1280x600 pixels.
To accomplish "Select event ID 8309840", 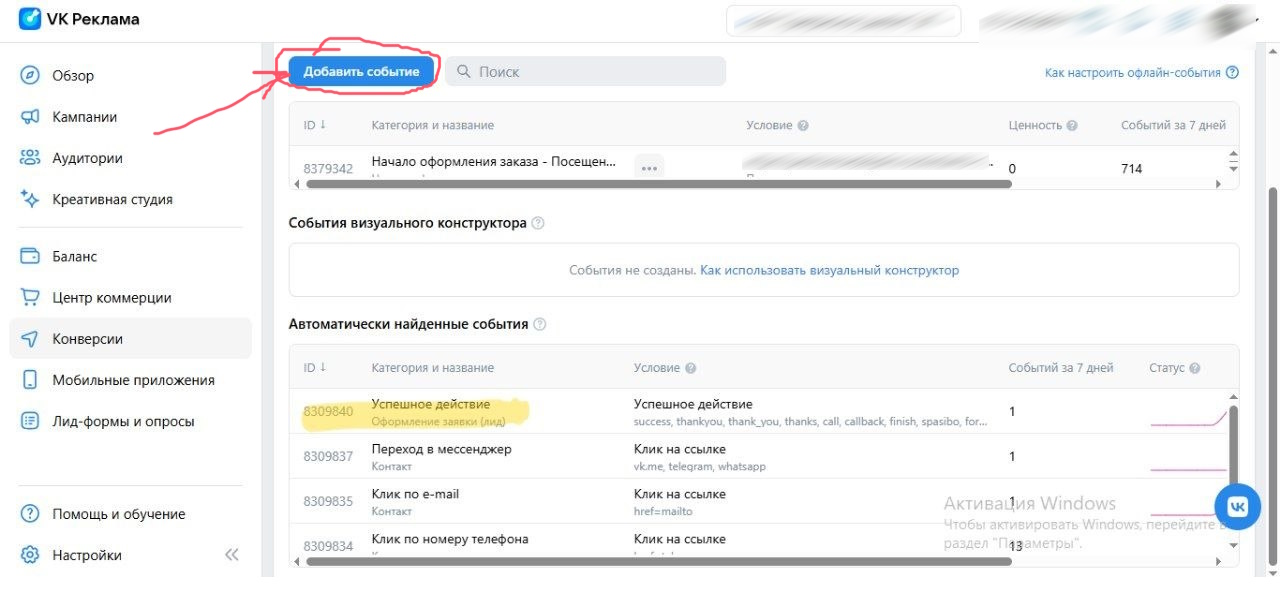I will tap(328, 412).
